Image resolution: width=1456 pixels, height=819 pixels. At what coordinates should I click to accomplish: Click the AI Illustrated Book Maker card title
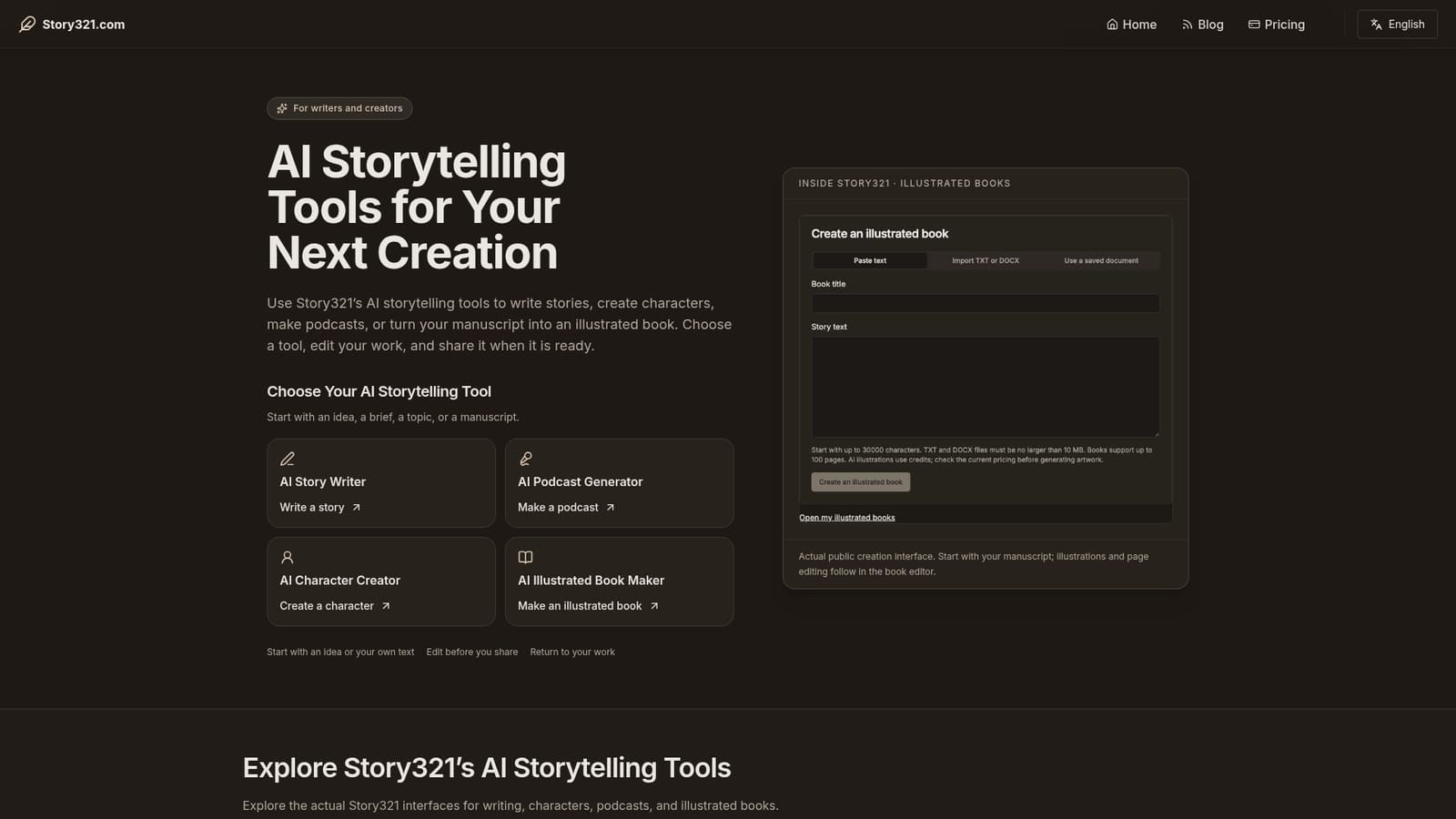pyautogui.click(x=591, y=581)
